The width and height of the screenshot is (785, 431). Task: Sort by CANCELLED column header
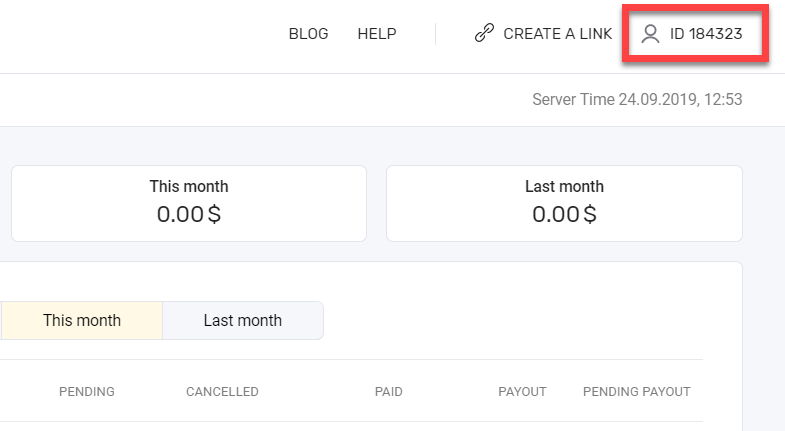[x=222, y=391]
